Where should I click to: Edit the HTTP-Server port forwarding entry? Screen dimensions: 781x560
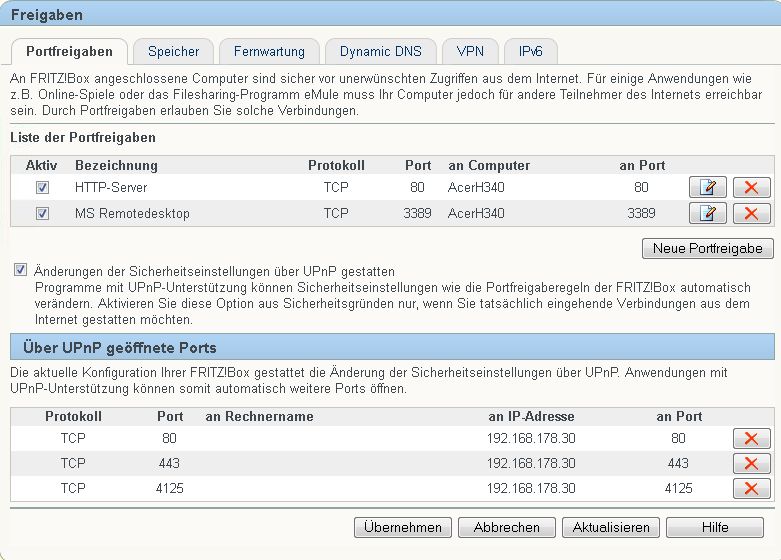point(708,187)
